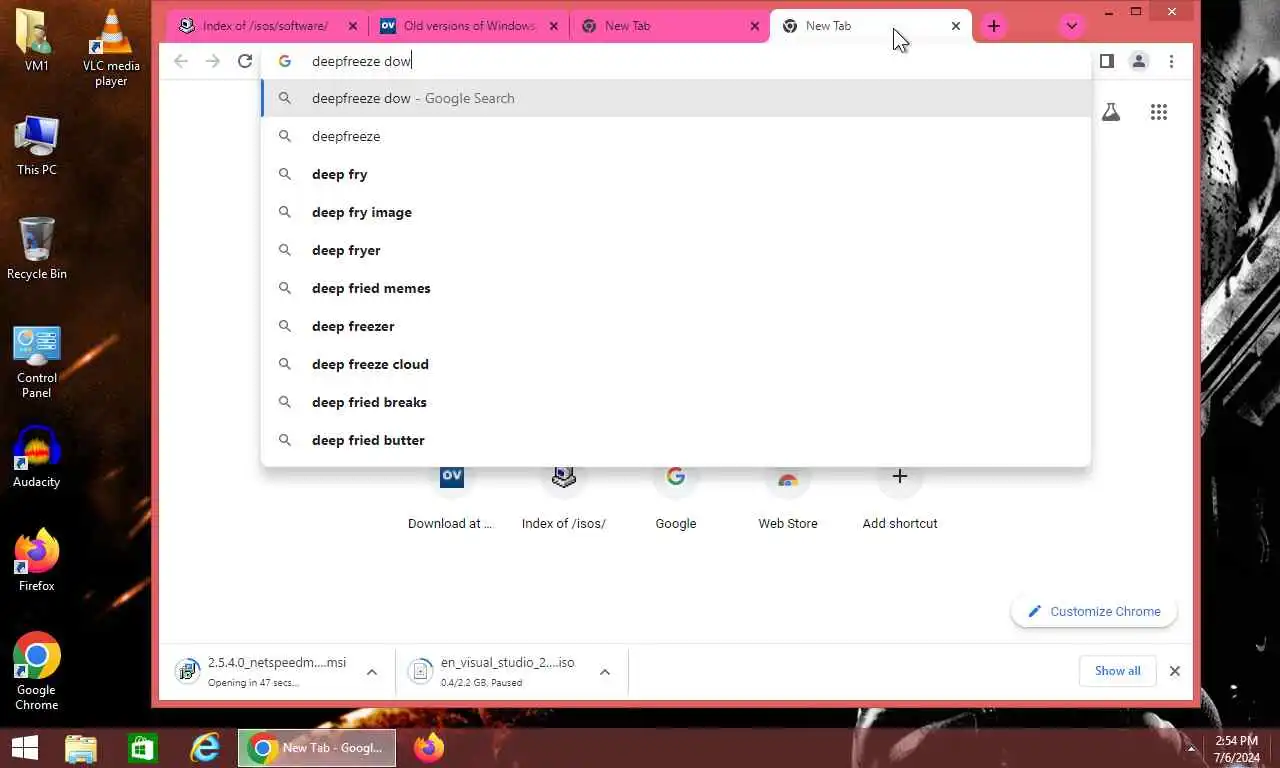Click the Chrome reload button
The height and width of the screenshot is (768, 1280).
245,61
